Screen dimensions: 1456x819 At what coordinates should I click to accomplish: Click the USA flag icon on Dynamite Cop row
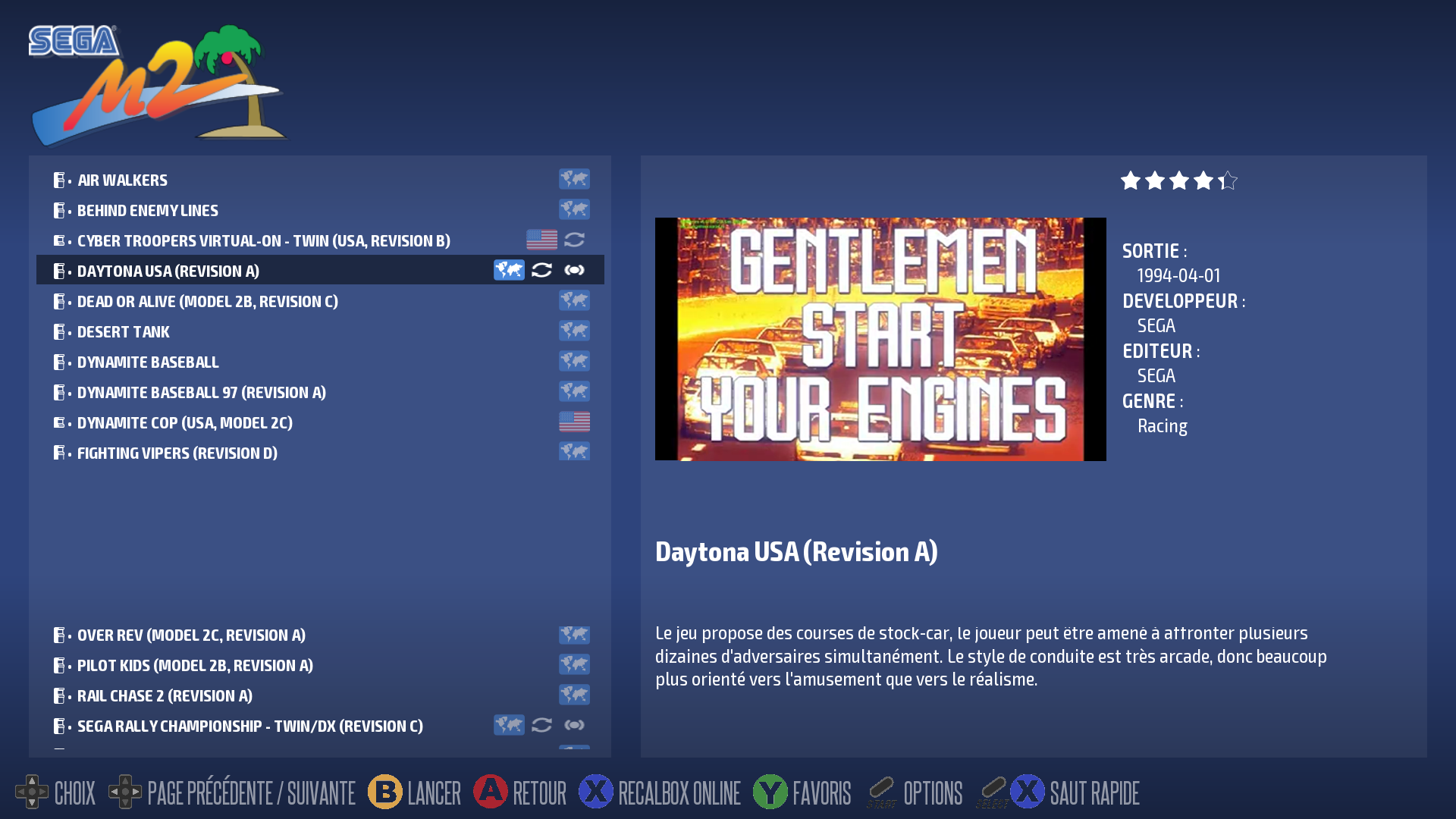coord(574,422)
